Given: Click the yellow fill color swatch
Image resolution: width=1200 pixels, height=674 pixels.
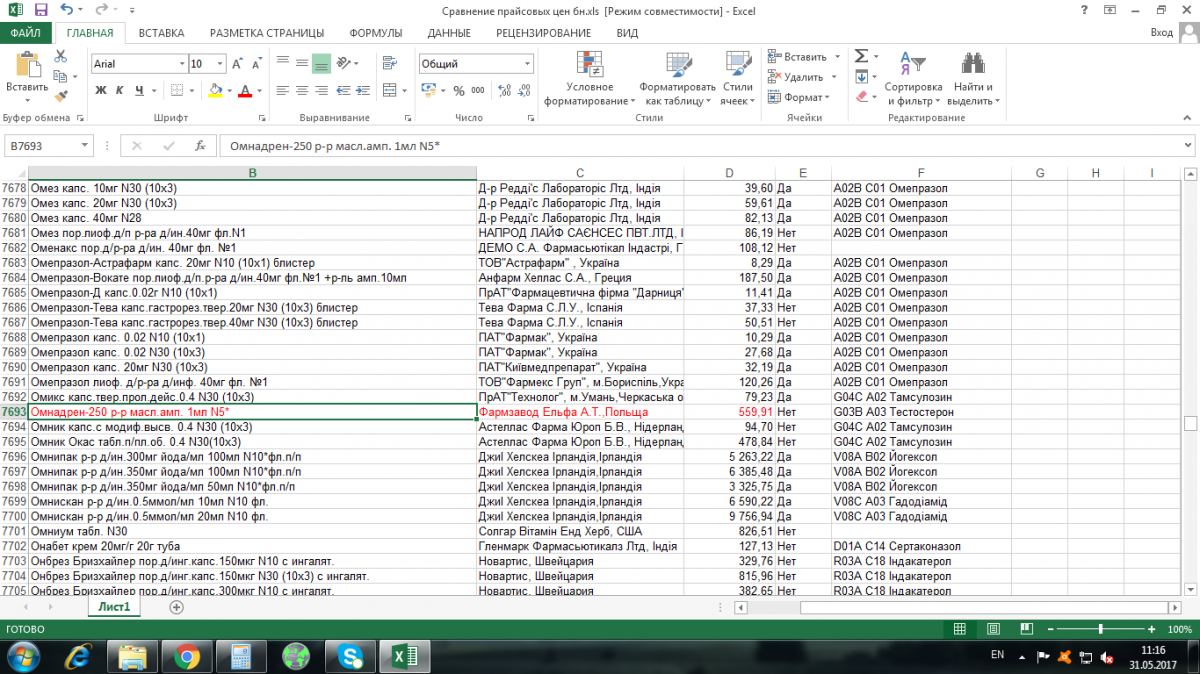Looking at the screenshot, I should pyautogui.click(x=215, y=90).
